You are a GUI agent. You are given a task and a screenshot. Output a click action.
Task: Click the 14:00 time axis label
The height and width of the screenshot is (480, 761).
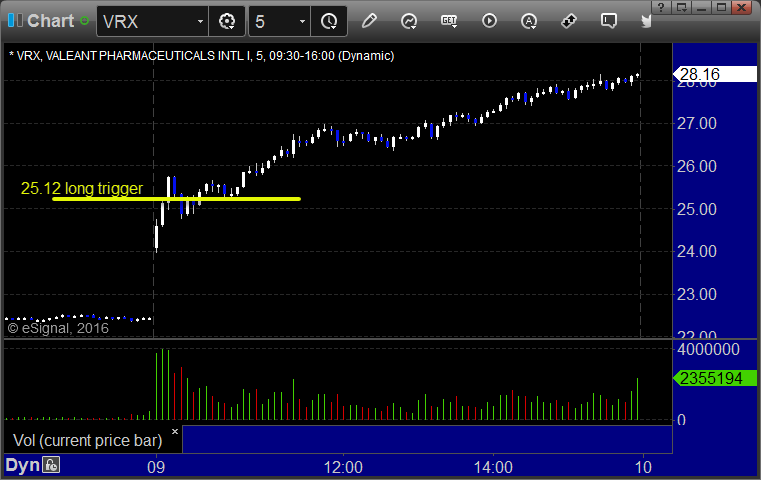(x=493, y=467)
